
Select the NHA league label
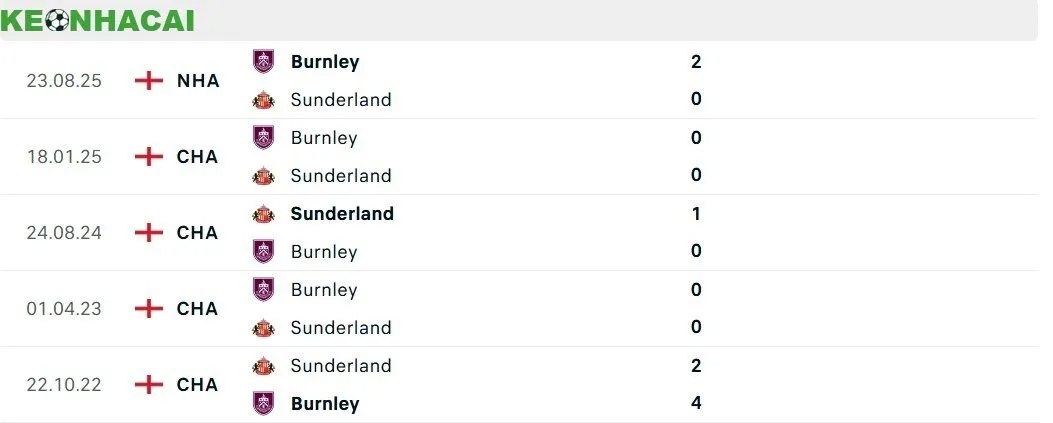[x=198, y=80]
